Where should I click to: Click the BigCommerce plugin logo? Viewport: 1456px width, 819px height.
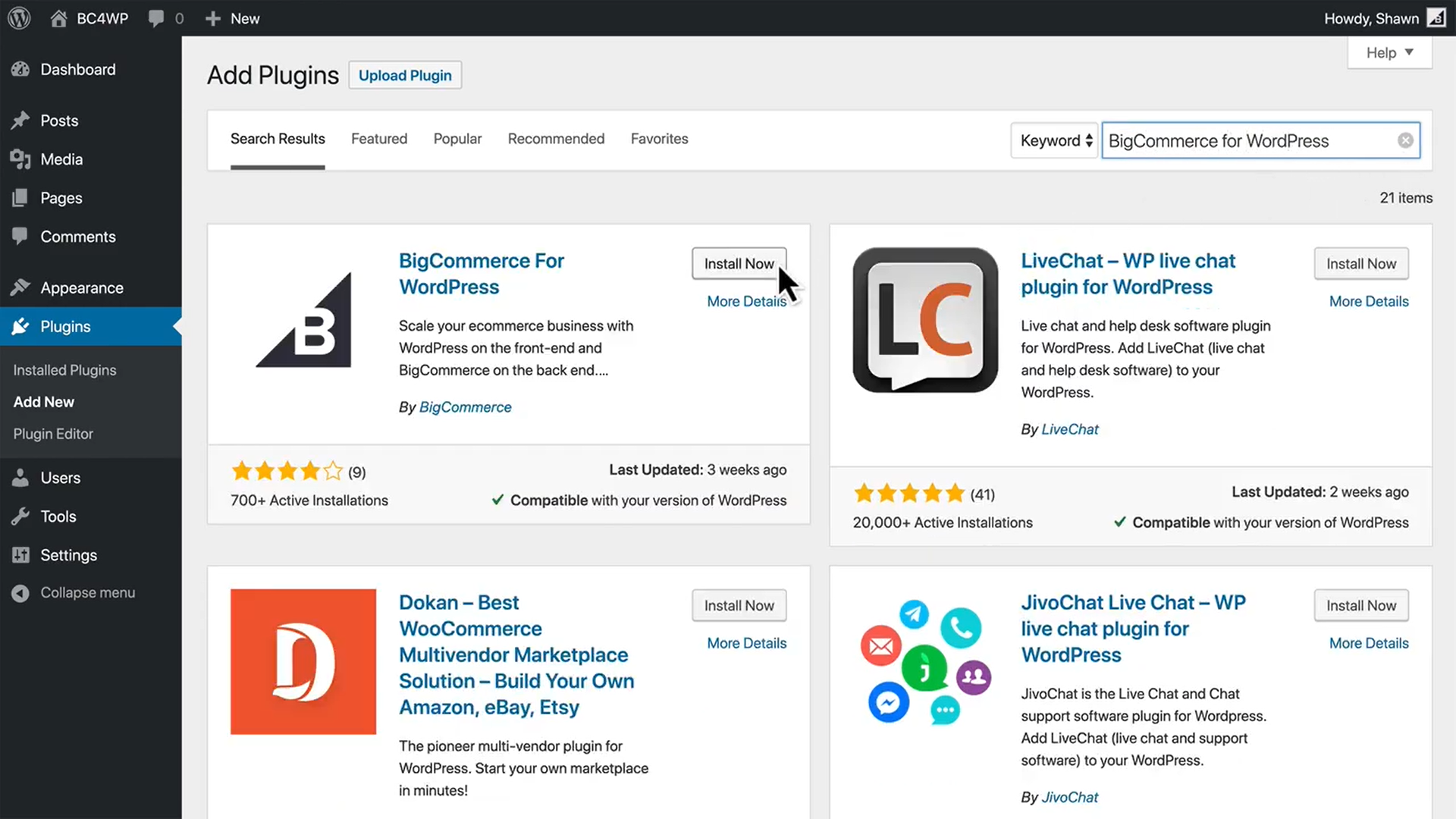(x=303, y=320)
